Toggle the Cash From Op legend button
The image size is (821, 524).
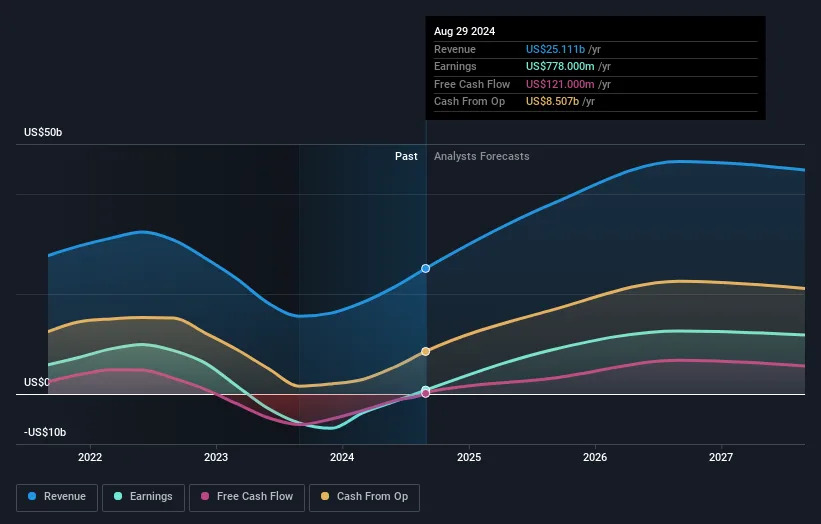pyautogui.click(x=364, y=497)
